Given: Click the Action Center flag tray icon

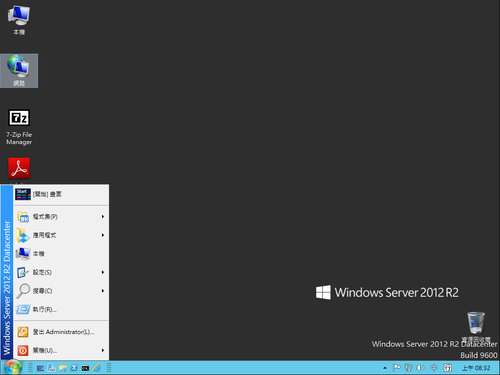Looking at the screenshot, I should click(396, 368).
